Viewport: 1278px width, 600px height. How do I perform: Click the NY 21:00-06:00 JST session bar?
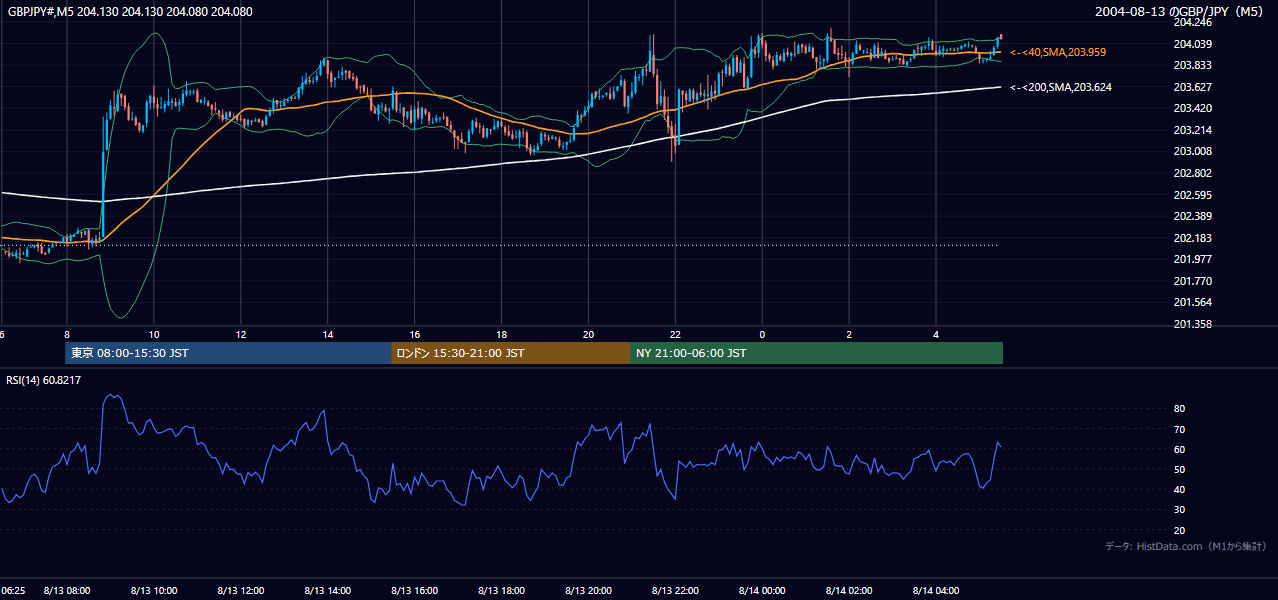pyautogui.click(x=817, y=353)
